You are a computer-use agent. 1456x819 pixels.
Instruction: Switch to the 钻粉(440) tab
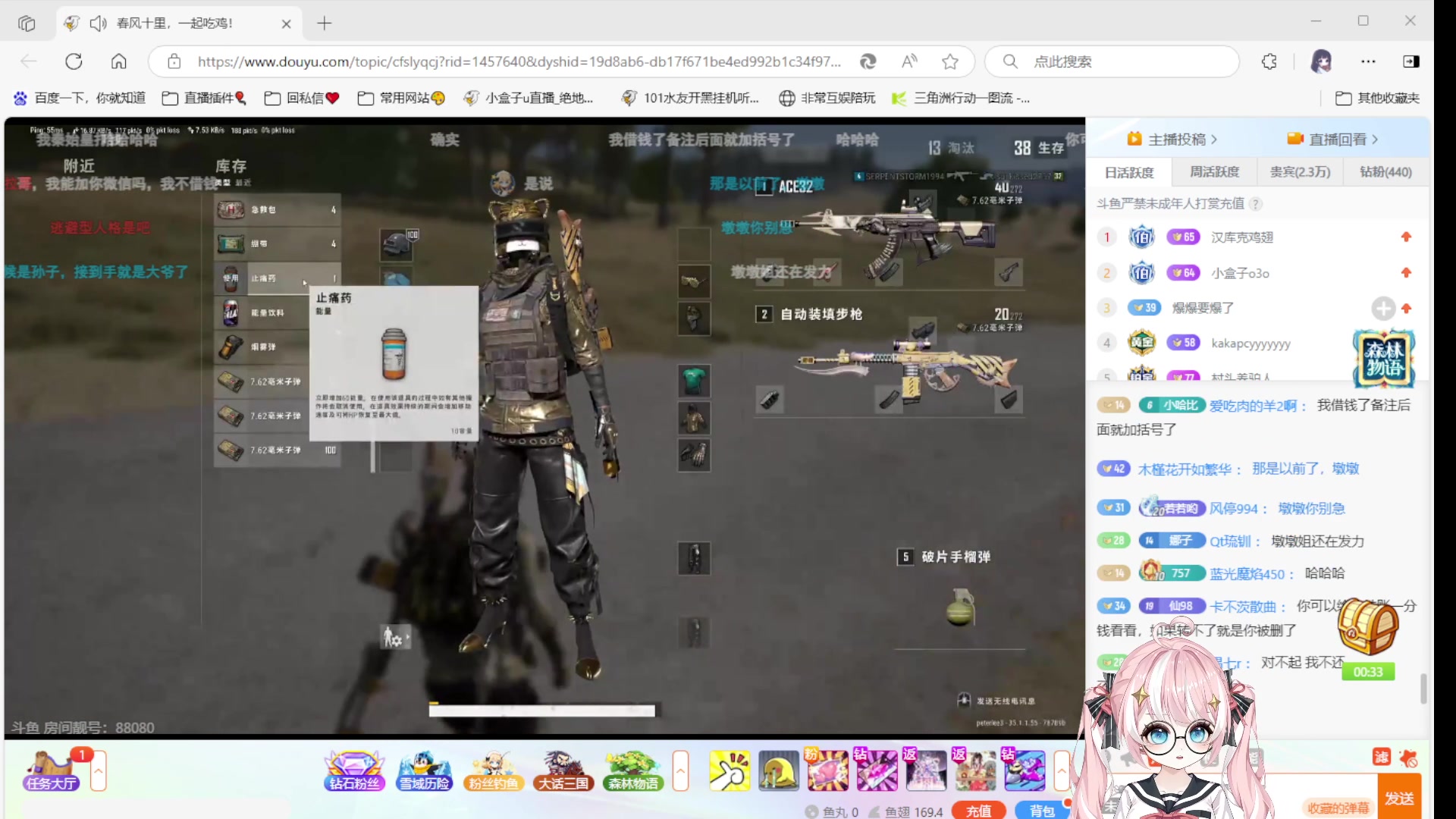point(1385,172)
